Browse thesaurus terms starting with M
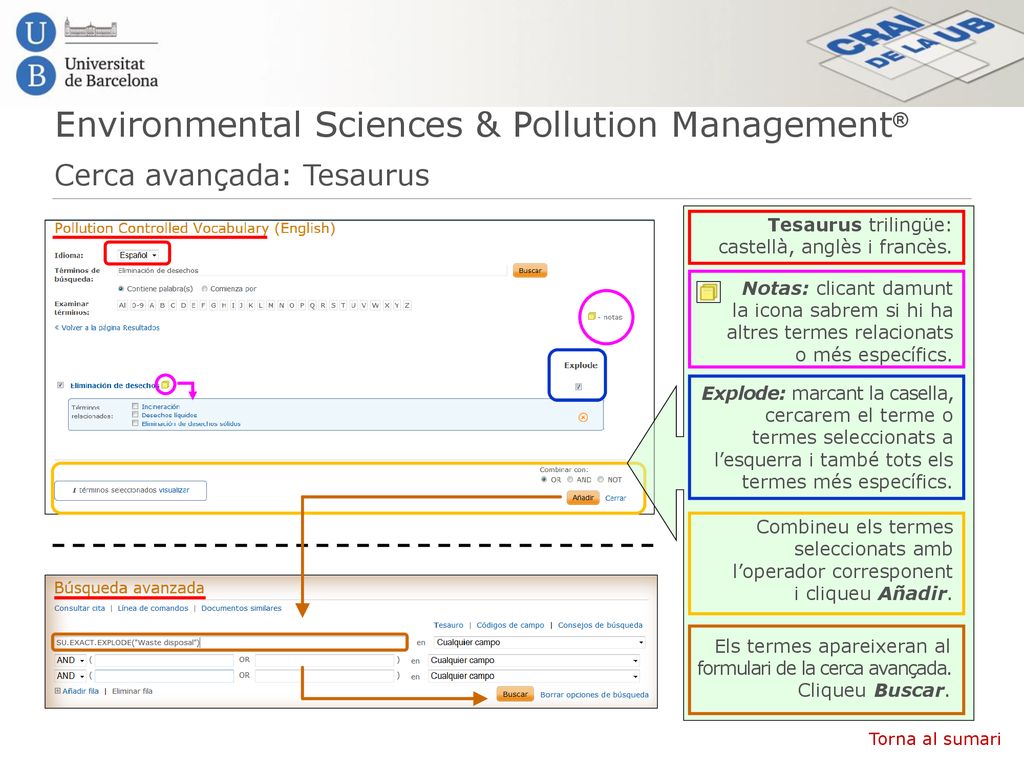The image size is (1024, 768). click(271, 306)
